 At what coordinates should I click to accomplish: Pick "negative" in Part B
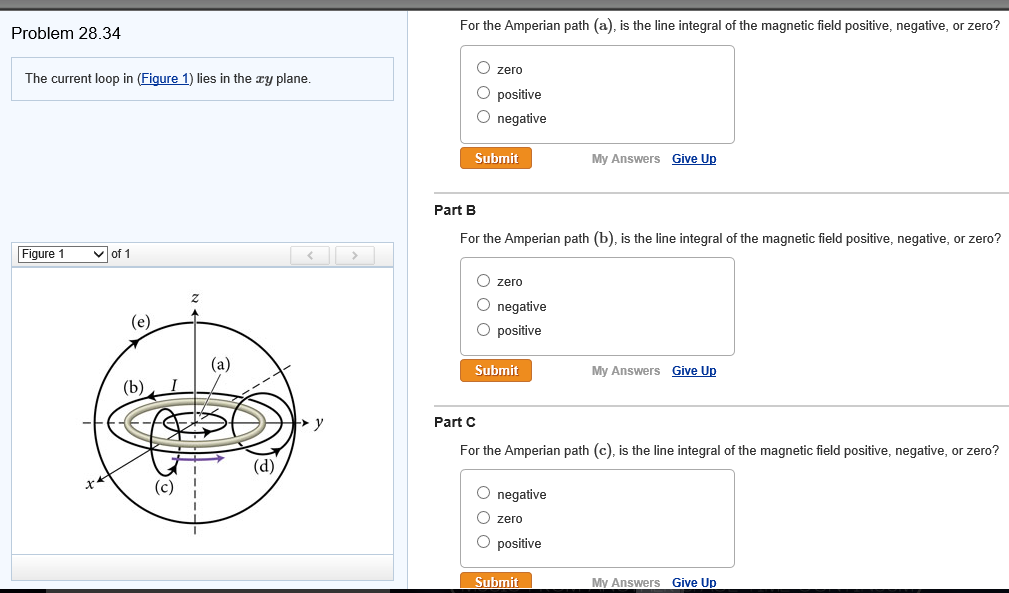tap(483, 304)
